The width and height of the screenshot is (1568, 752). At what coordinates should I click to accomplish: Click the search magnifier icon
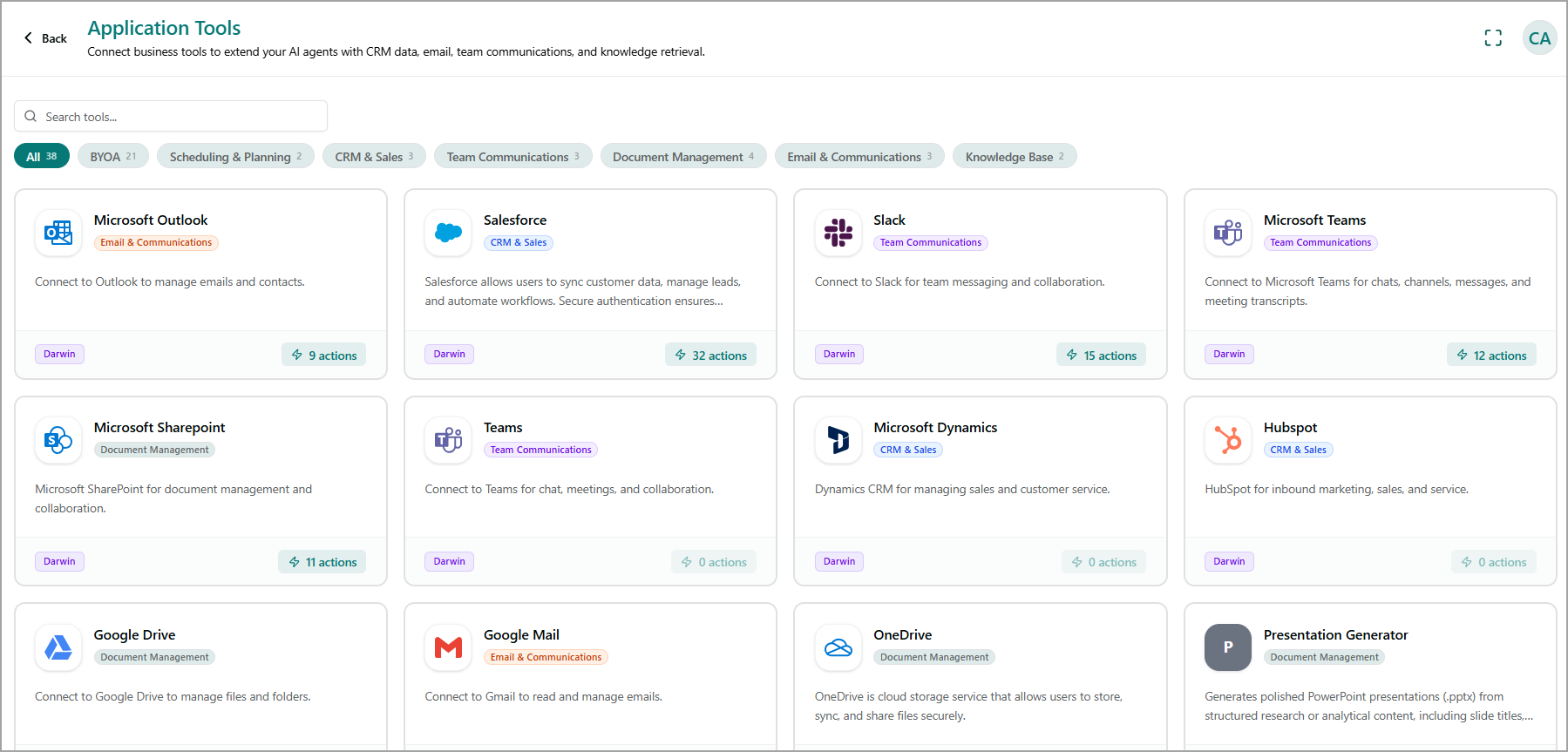pos(31,116)
